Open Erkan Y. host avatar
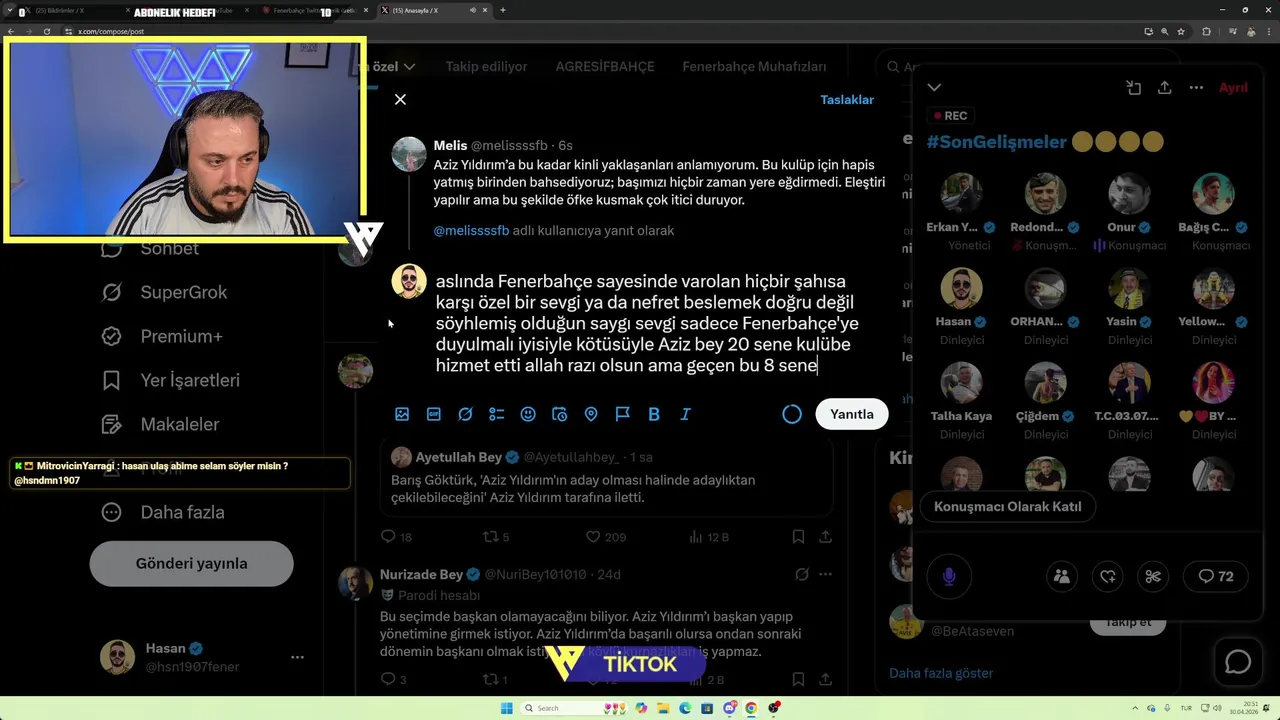Image resolution: width=1280 pixels, height=720 pixels. point(961,194)
